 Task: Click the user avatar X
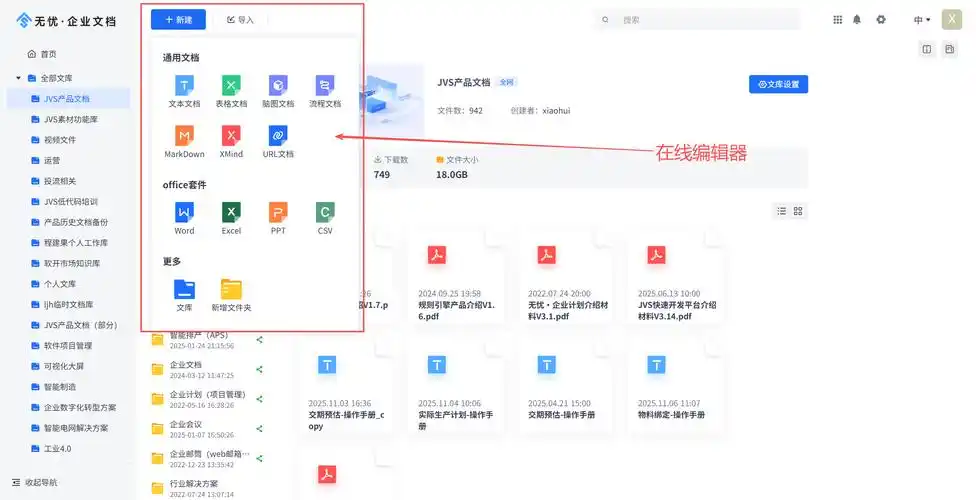click(952, 20)
